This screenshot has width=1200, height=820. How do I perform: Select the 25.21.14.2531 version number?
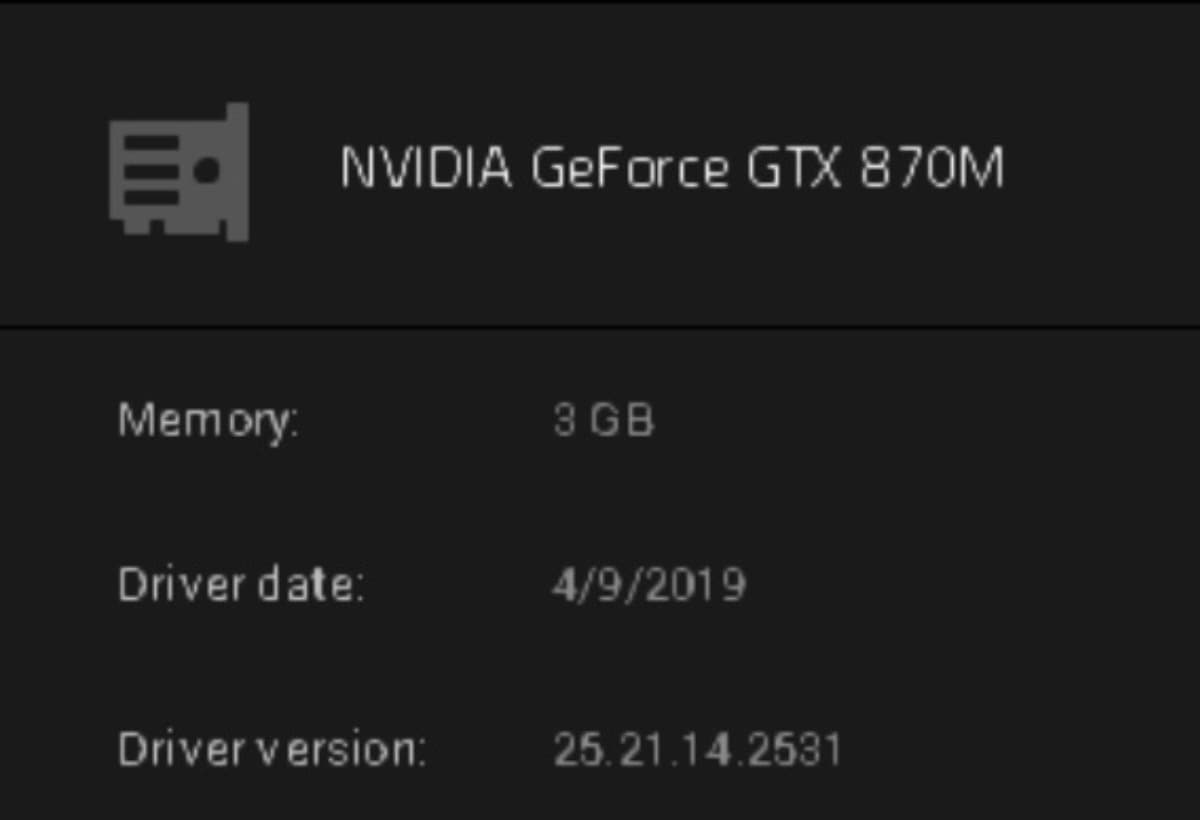coord(697,748)
